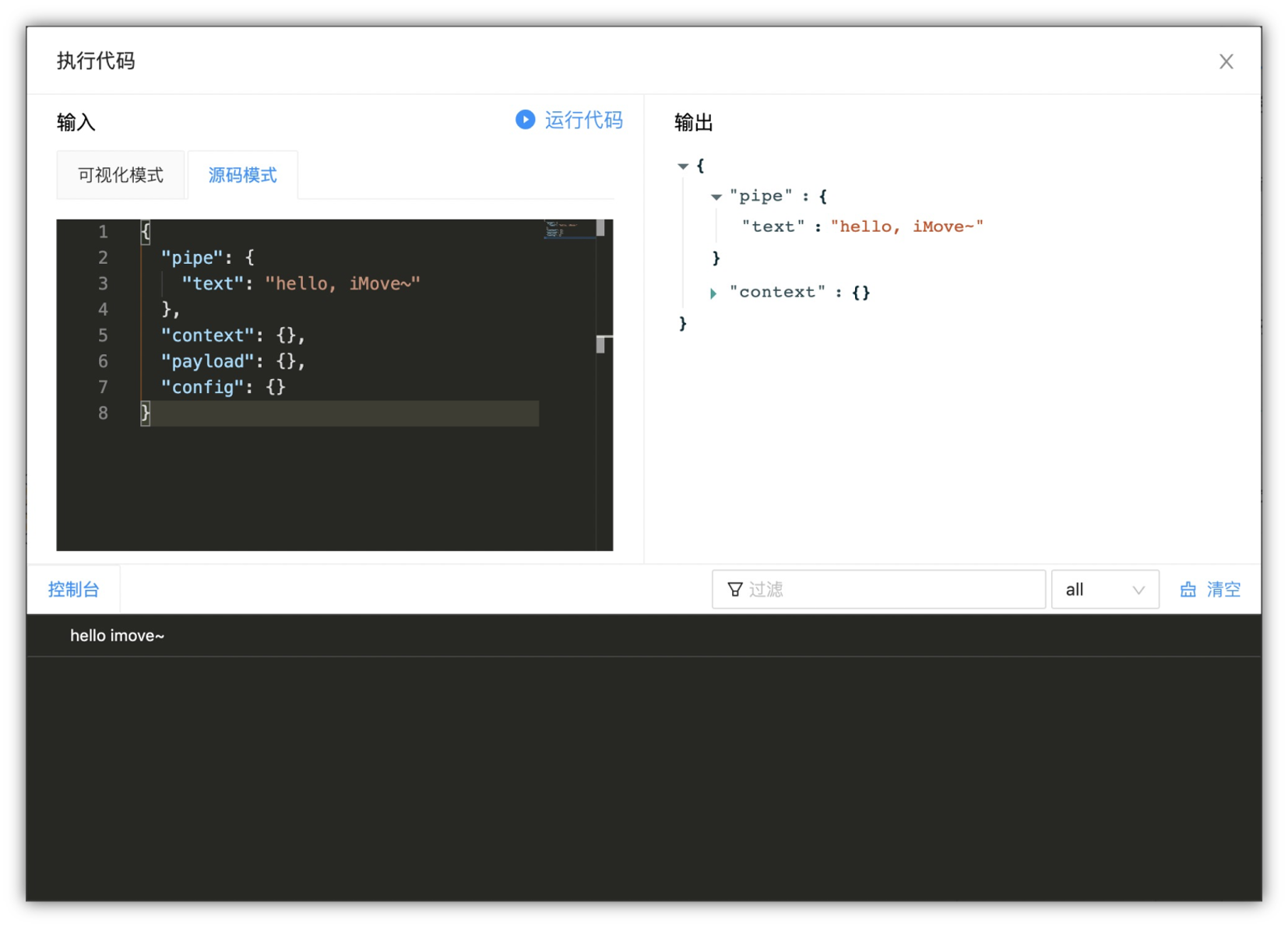1288x927 pixels.
Task: Click the 输出 heading
Action: coord(694,122)
